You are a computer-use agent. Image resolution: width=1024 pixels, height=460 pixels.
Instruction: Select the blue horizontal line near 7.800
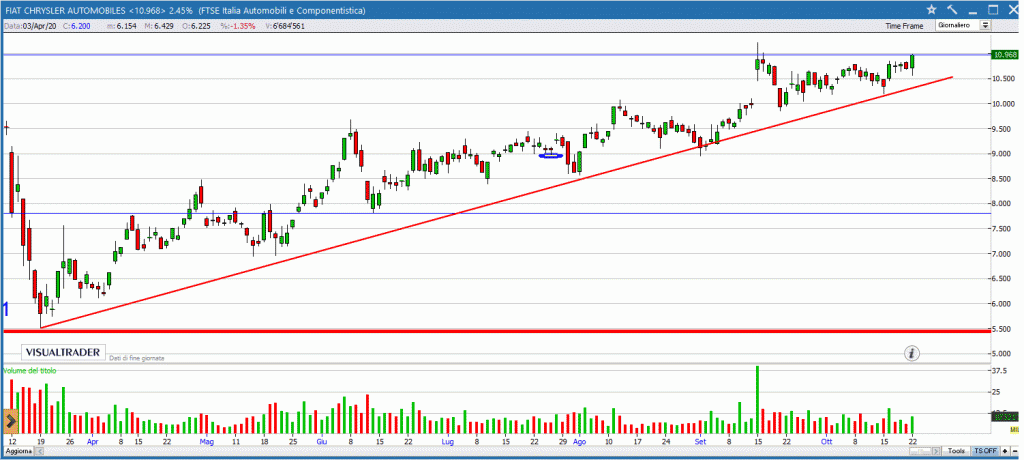[x=496, y=214]
